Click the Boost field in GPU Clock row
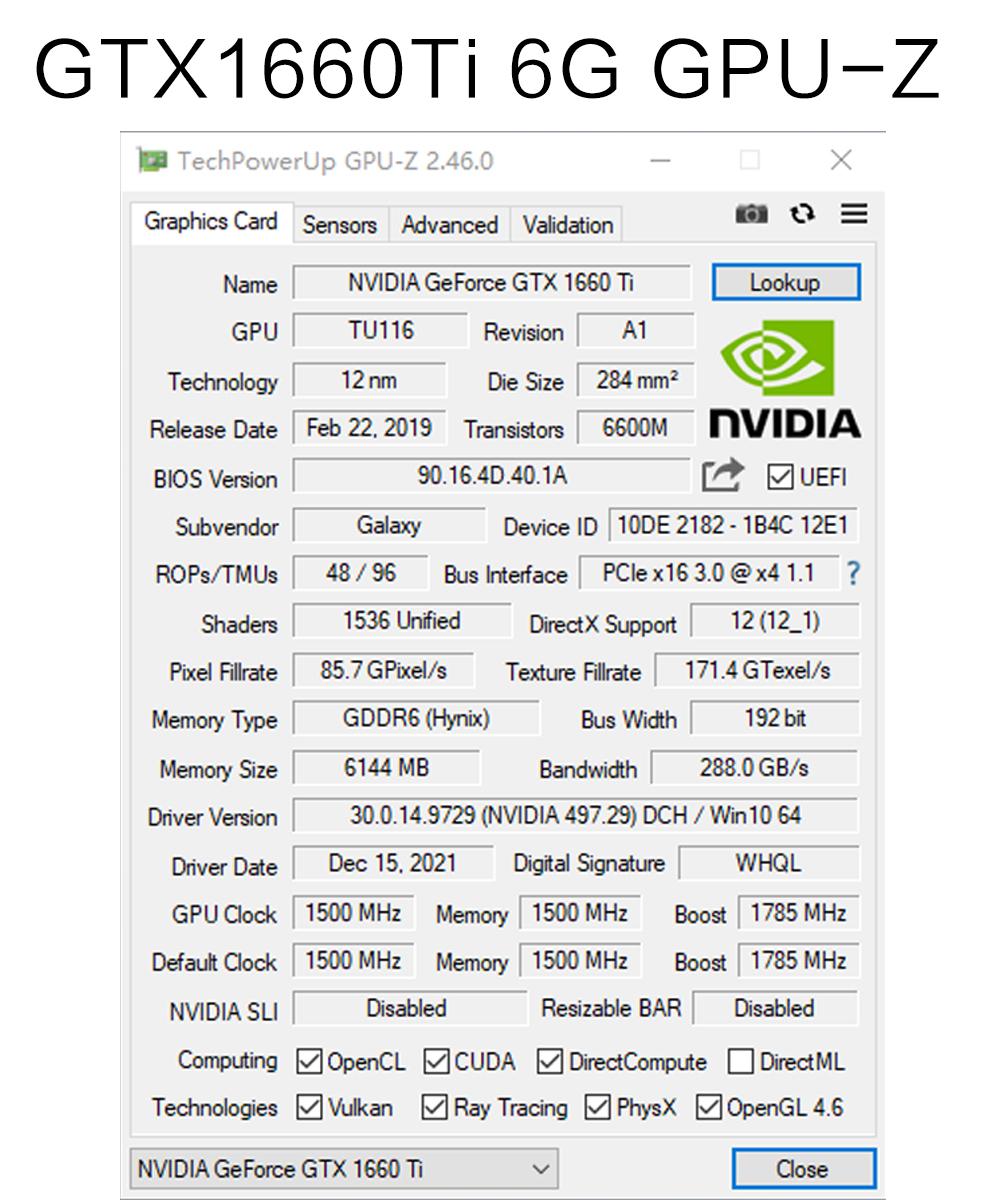This screenshot has width=1000, height=1200. pyautogui.click(x=798, y=913)
